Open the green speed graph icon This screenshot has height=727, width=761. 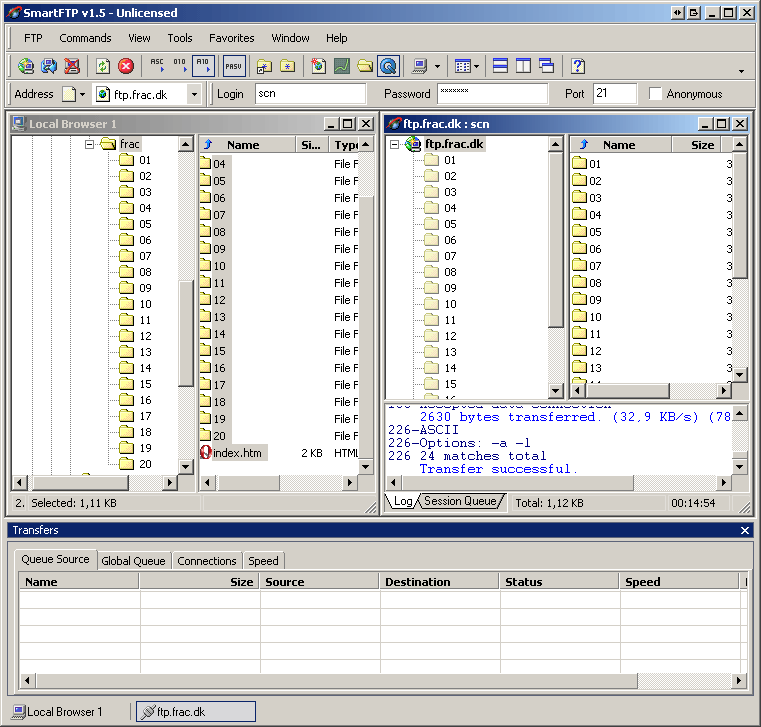click(342, 66)
